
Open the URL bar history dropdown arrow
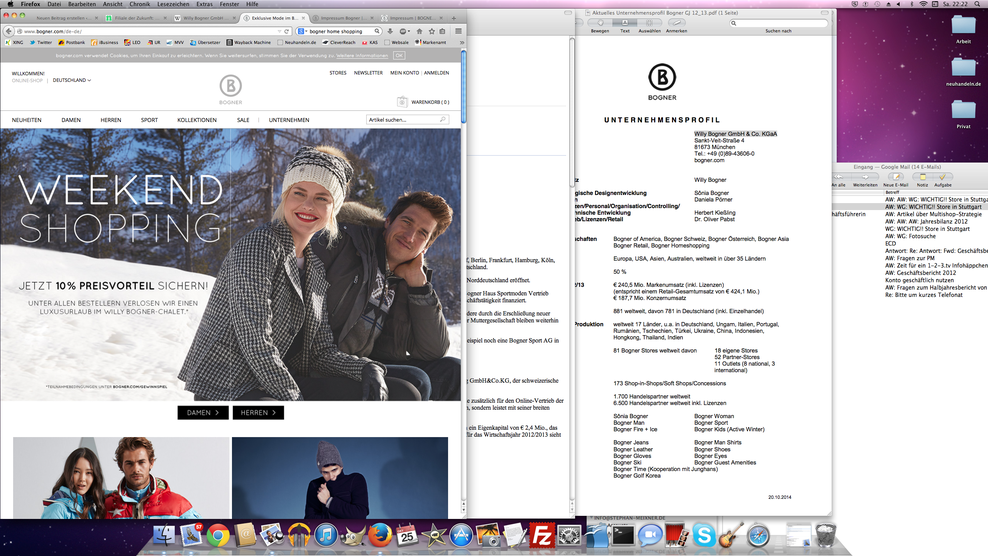coord(279,31)
